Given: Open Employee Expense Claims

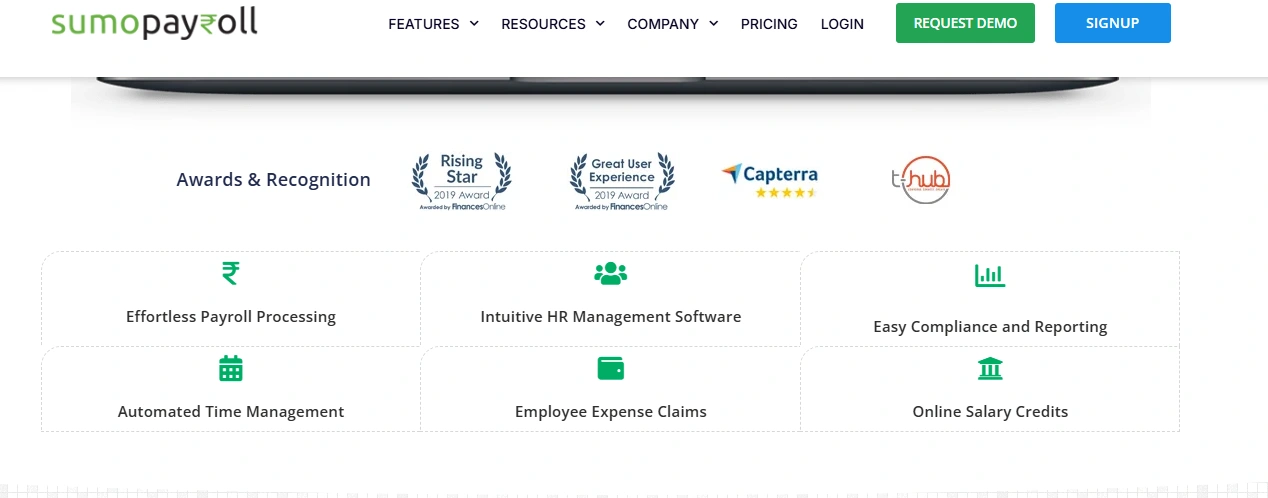Looking at the screenshot, I should pyautogui.click(x=610, y=412).
